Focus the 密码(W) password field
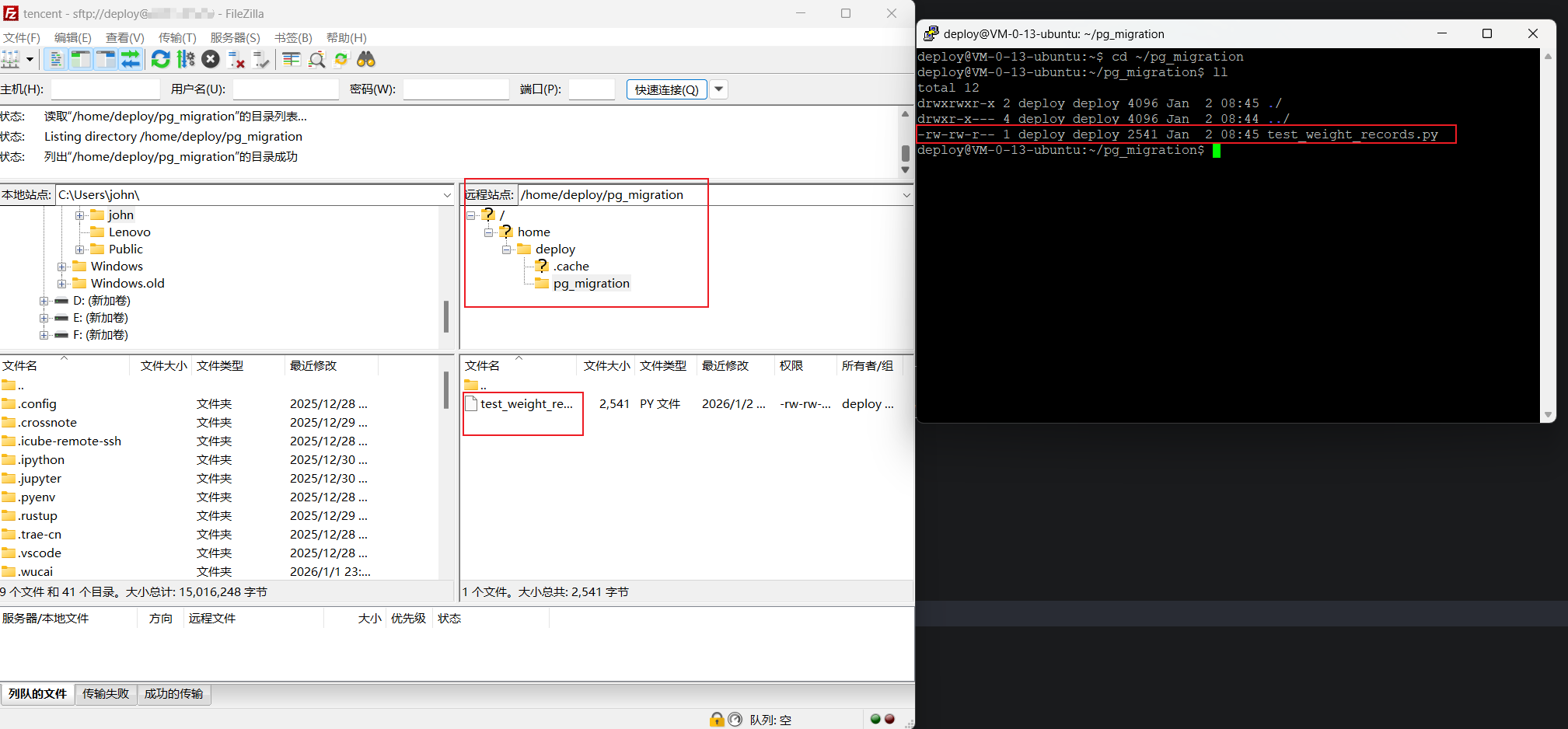Image resolution: width=1568 pixels, height=729 pixels. (x=456, y=89)
